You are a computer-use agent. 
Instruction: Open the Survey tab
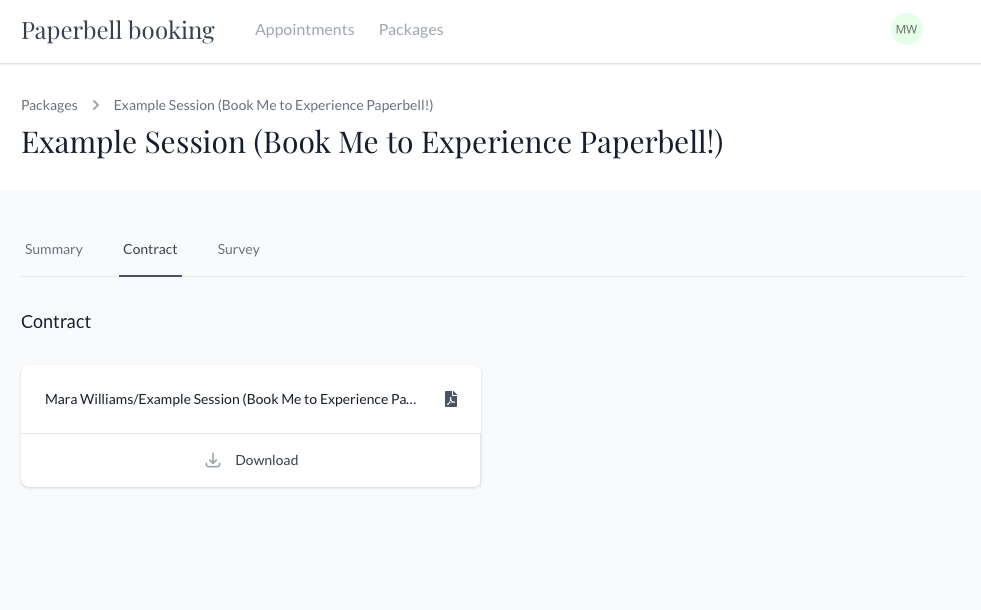[x=238, y=249]
